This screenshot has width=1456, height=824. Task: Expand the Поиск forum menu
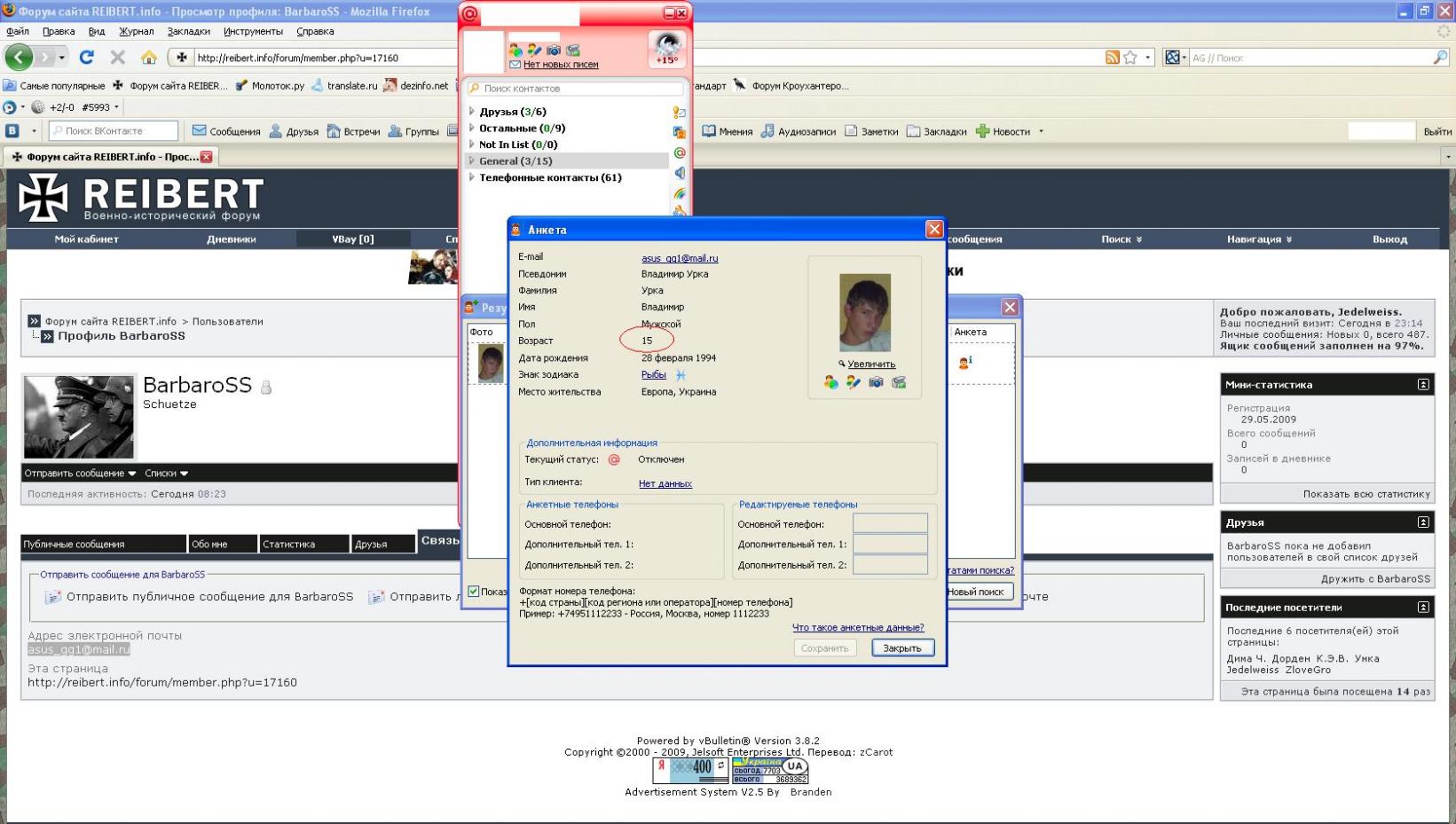(1122, 239)
